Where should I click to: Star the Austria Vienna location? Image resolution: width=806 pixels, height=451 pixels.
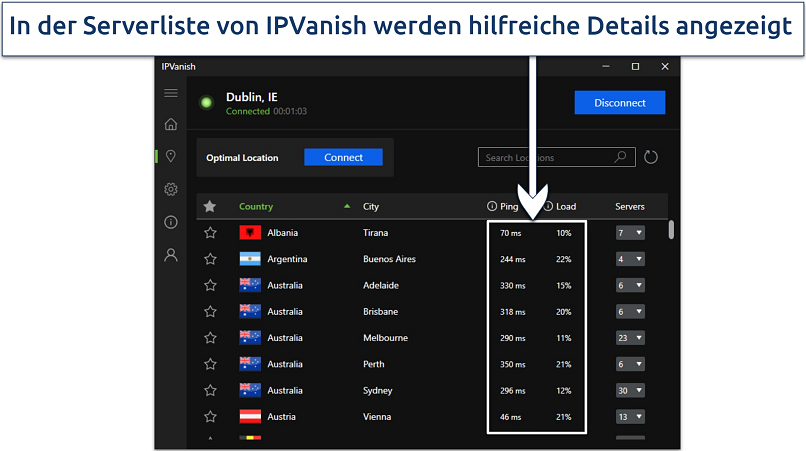click(x=210, y=416)
